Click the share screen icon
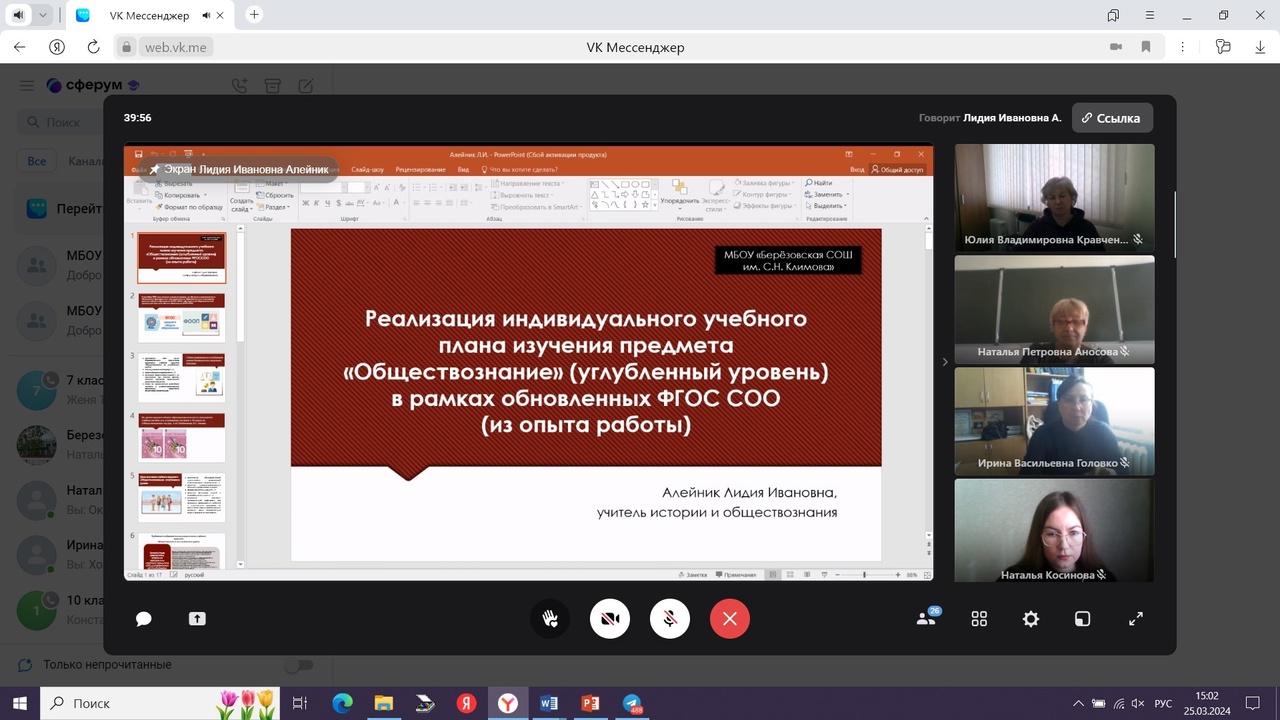The height and width of the screenshot is (720, 1280). [197, 619]
